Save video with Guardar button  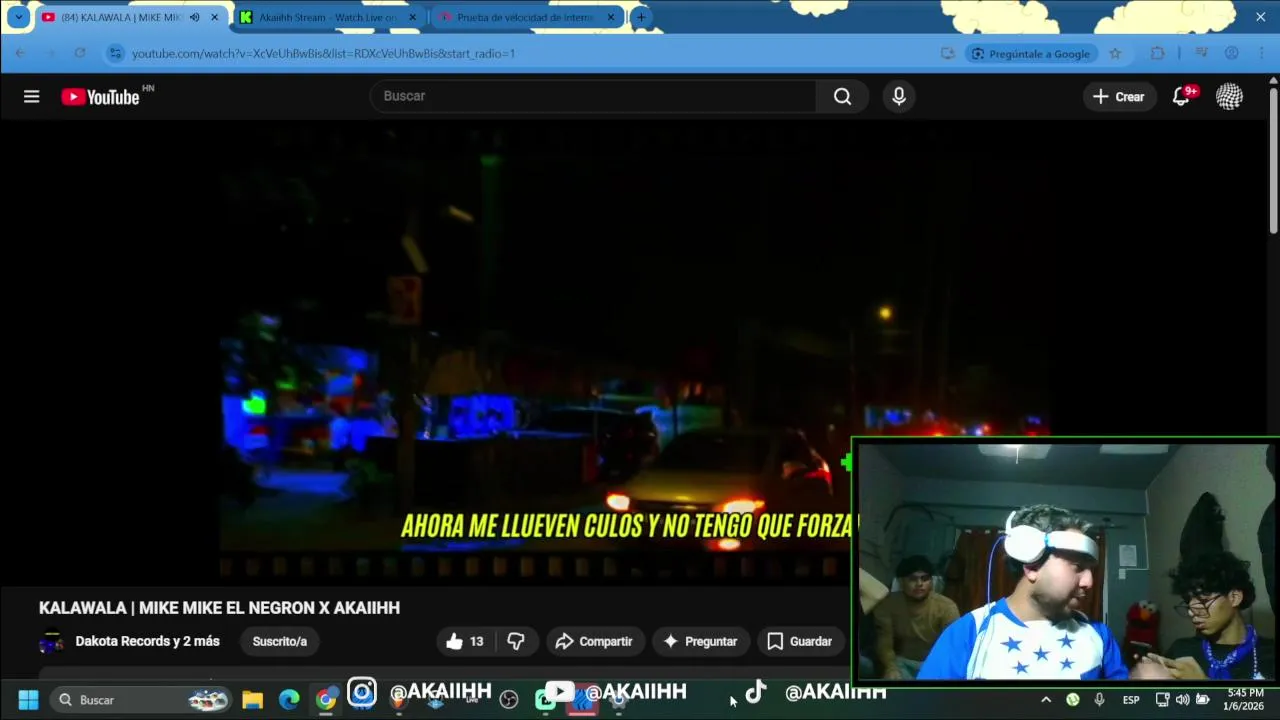(x=799, y=641)
